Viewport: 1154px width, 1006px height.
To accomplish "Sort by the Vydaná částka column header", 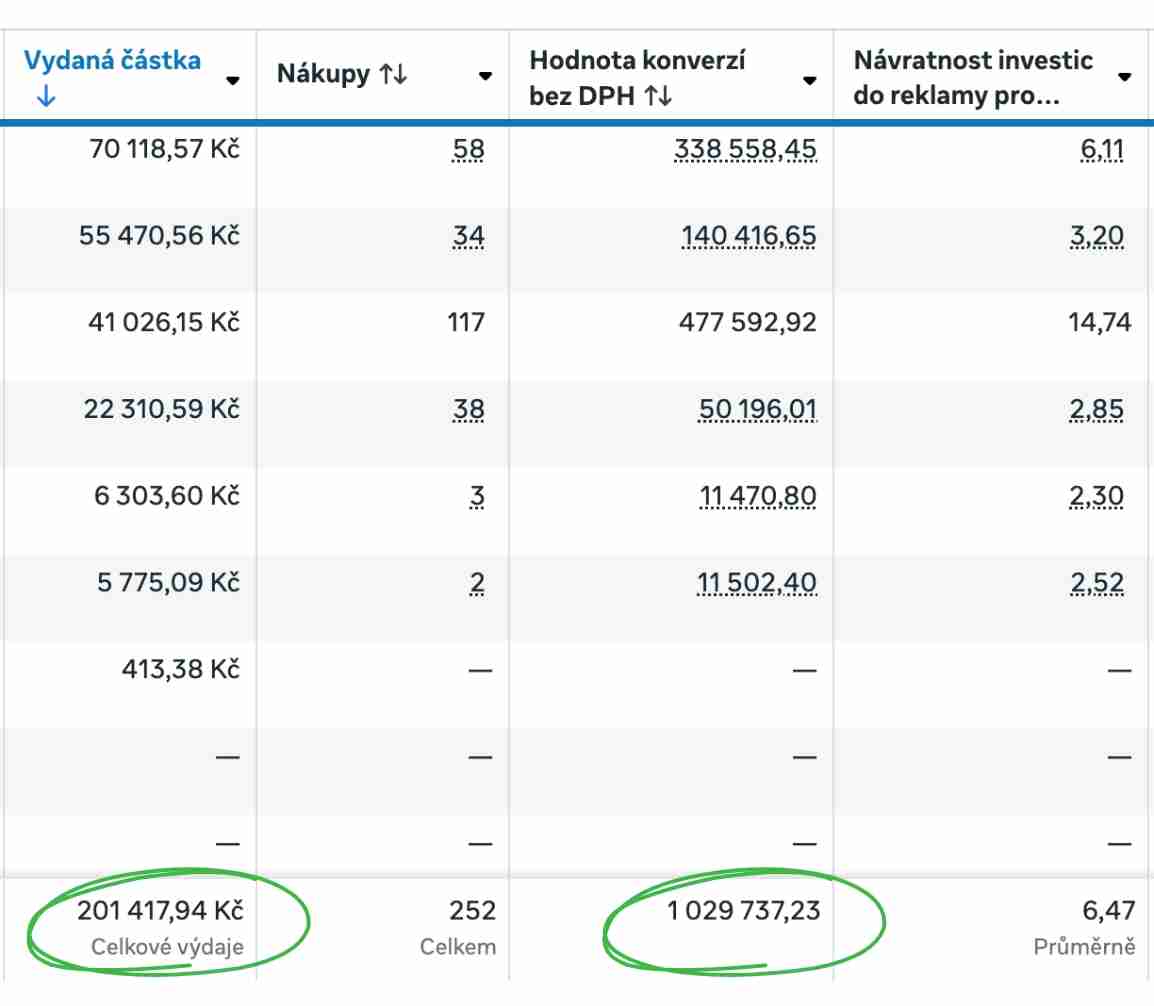I will [112, 60].
